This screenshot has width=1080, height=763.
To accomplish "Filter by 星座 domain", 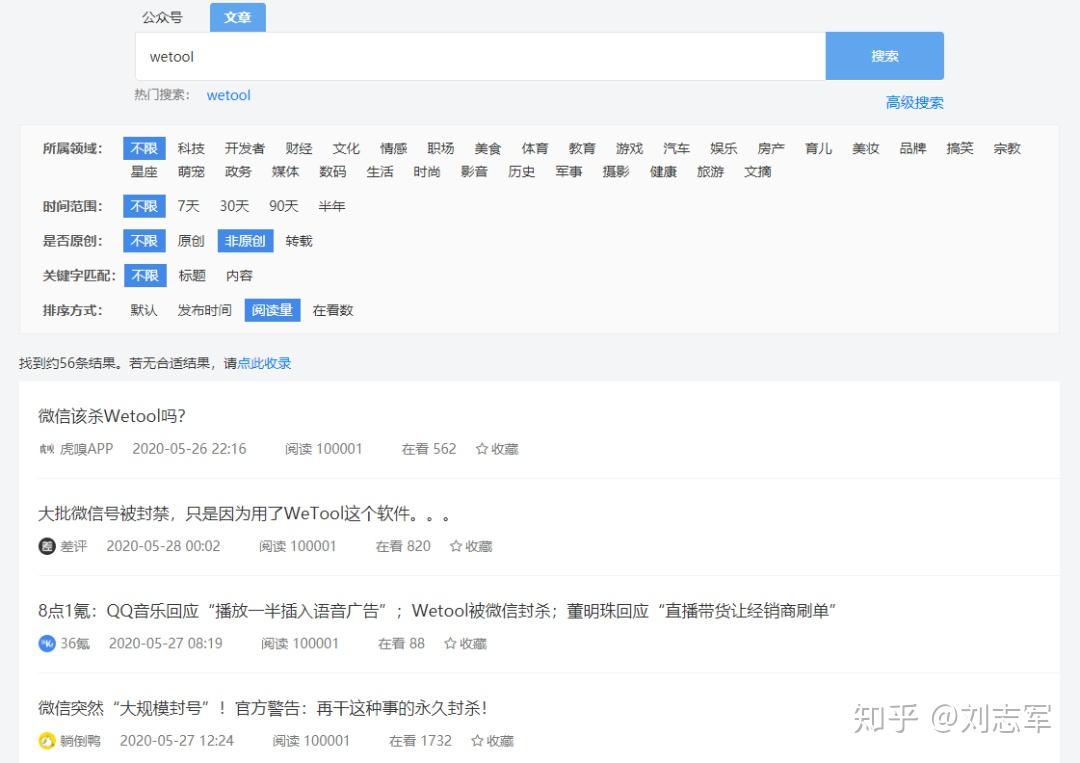I will 144,171.
